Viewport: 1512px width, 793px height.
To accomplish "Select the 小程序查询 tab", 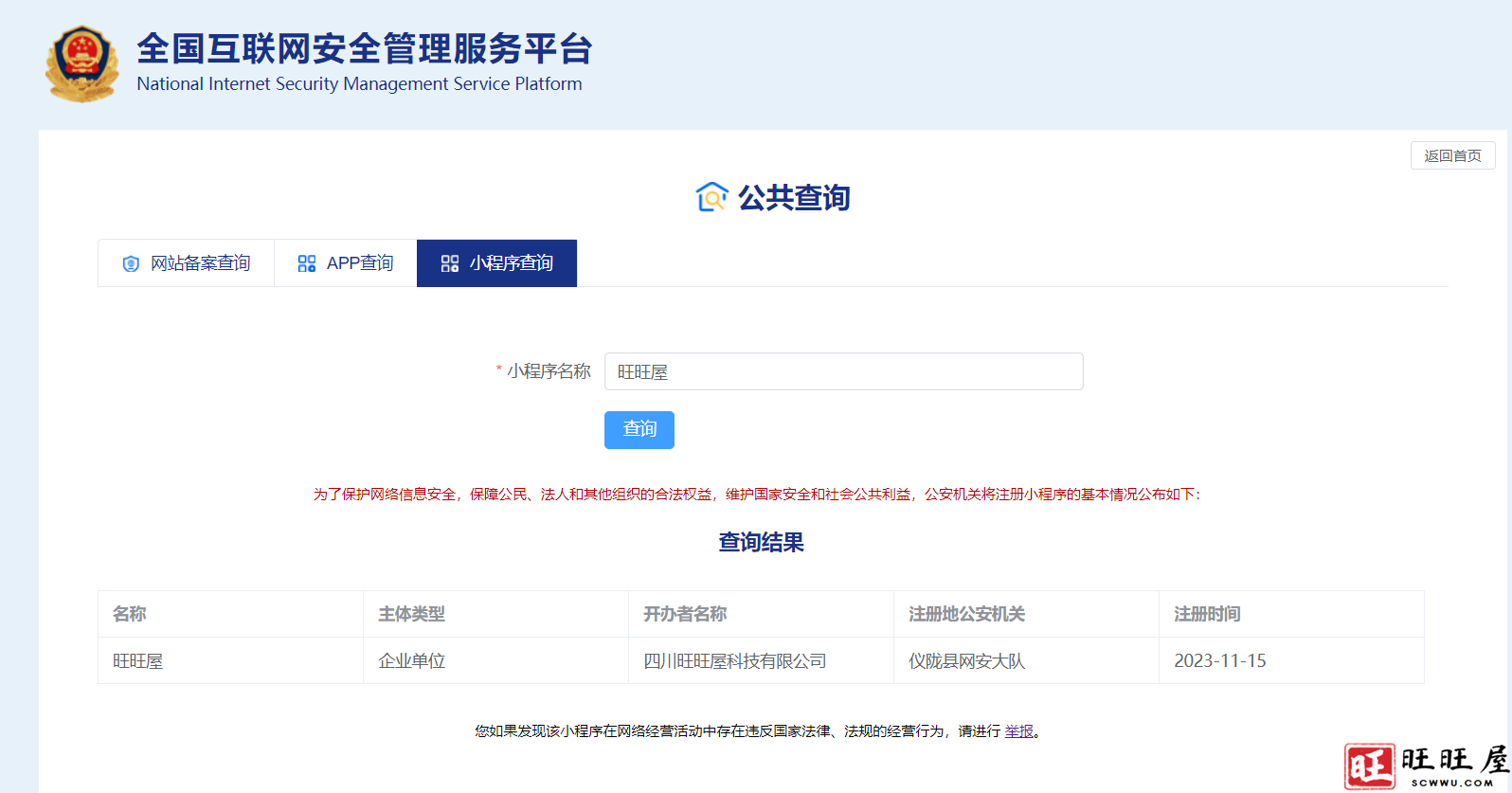I will click(496, 263).
